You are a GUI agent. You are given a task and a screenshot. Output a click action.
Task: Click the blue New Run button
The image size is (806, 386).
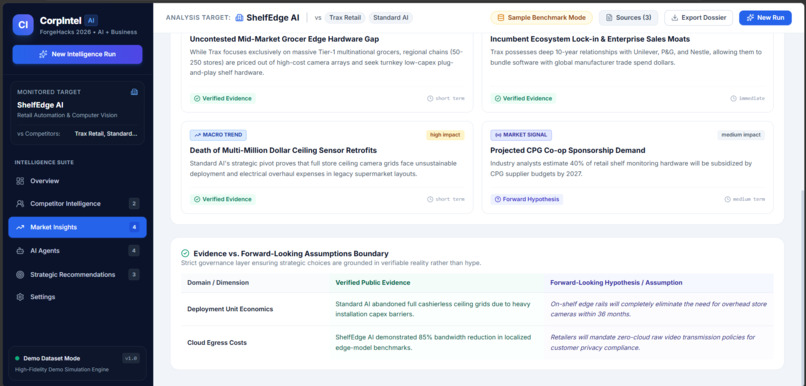click(765, 17)
